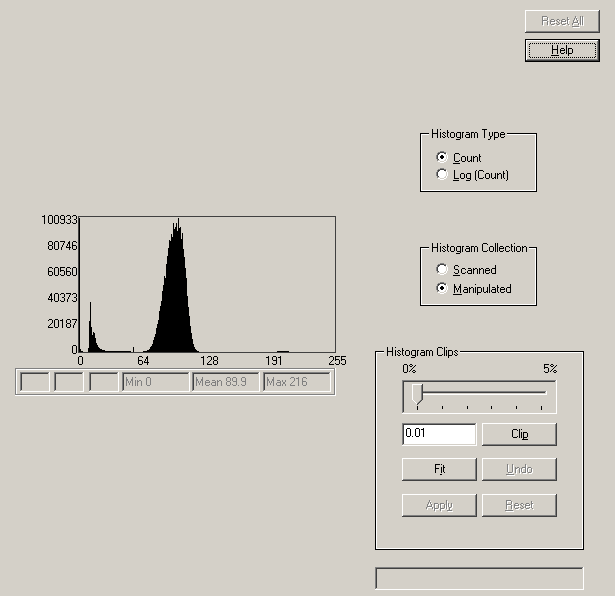The width and height of the screenshot is (615, 596).
Task: Click Reset in the Histogram Clips group
Action: click(x=519, y=505)
